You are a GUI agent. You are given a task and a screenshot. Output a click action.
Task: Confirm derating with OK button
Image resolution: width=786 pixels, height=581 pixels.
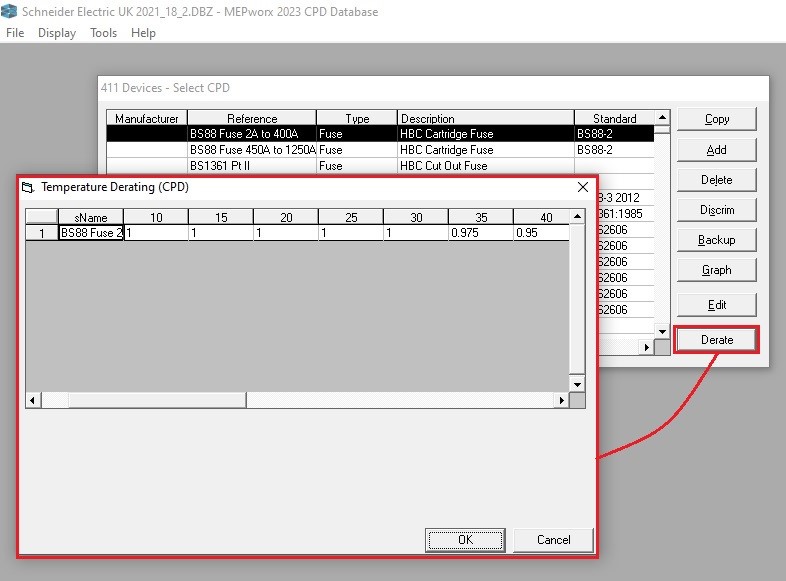(465, 540)
